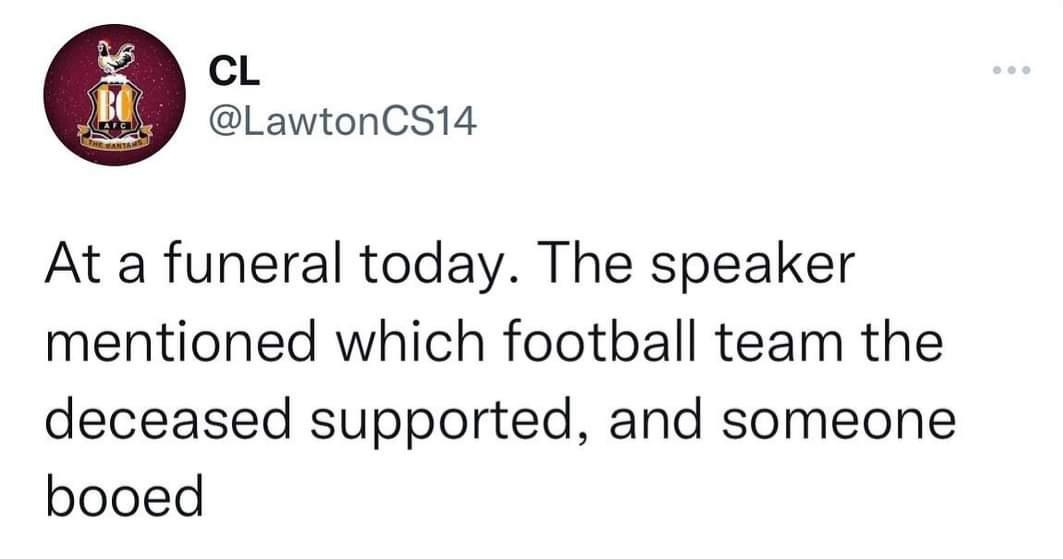Click the AFC label in the crest
1063x559 pixels.
[114, 127]
